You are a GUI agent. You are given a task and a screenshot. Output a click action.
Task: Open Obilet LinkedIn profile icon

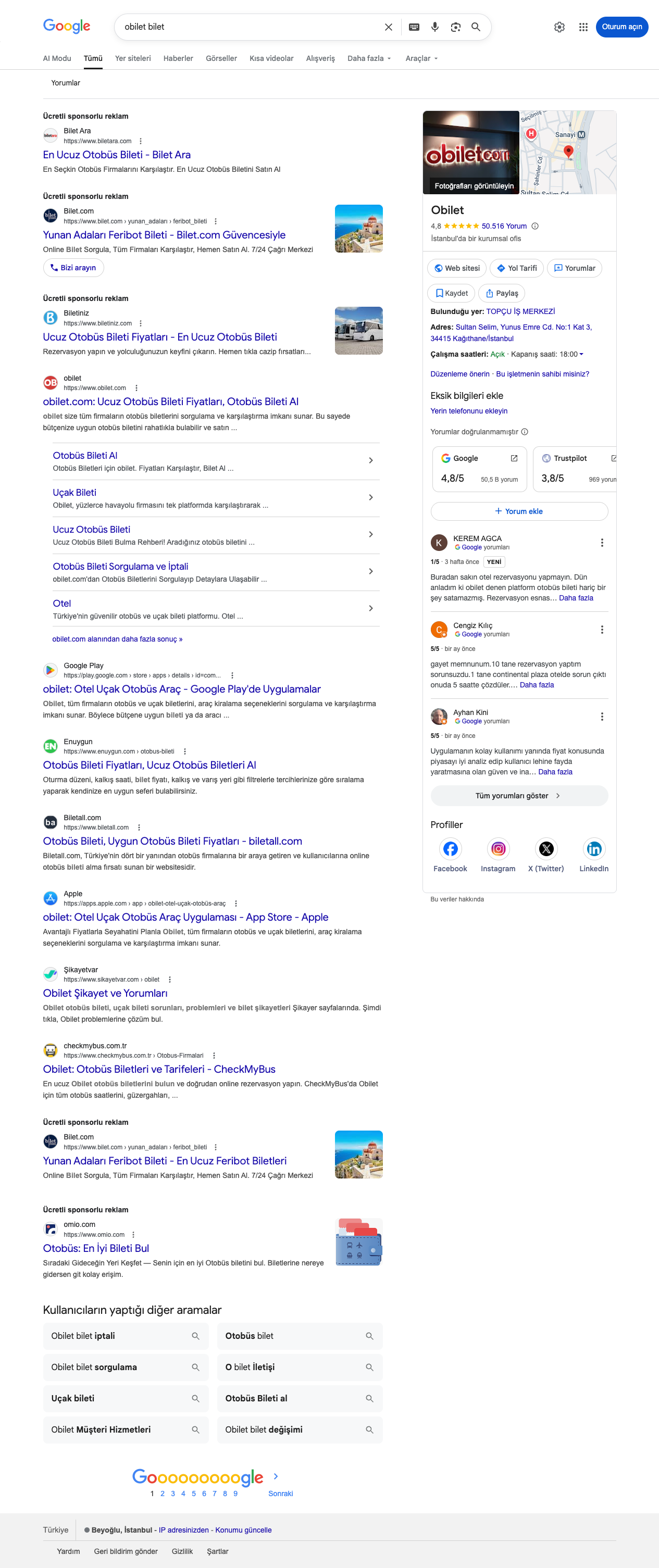(x=594, y=848)
